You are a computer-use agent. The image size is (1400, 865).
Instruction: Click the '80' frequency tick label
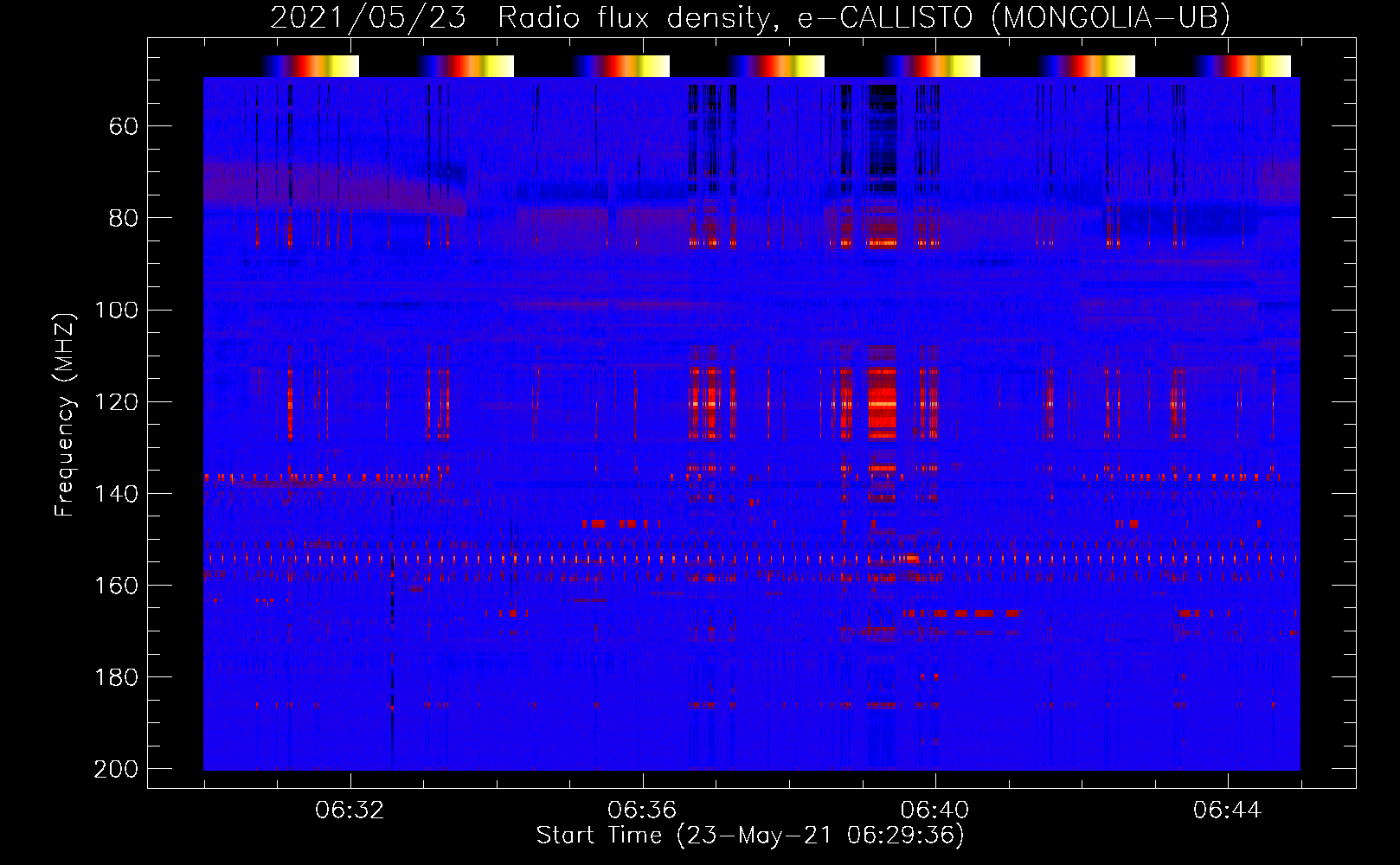[124, 218]
